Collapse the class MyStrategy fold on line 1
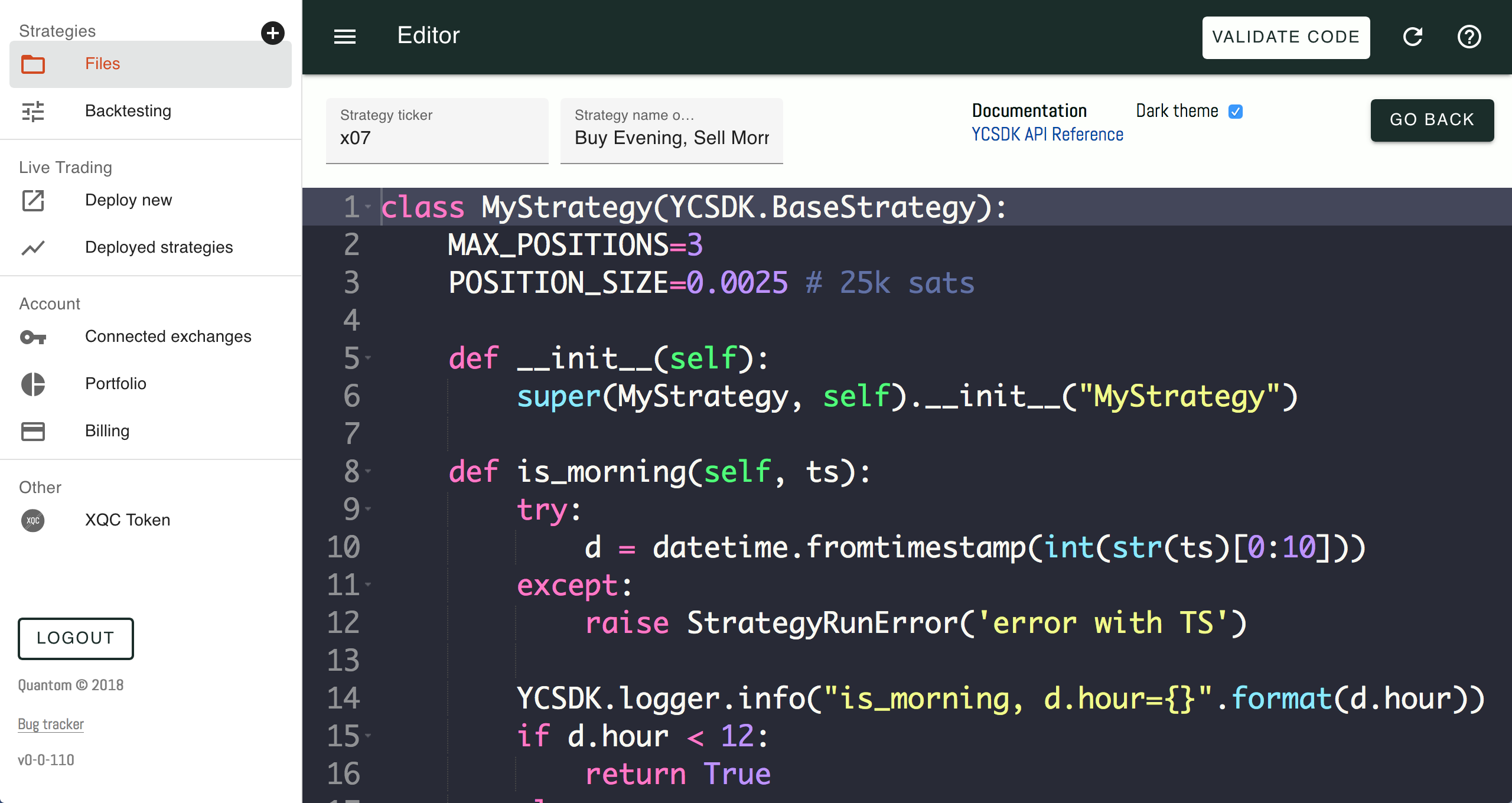Viewport: 1512px width, 803px height. pyautogui.click(x=368, y=207)
